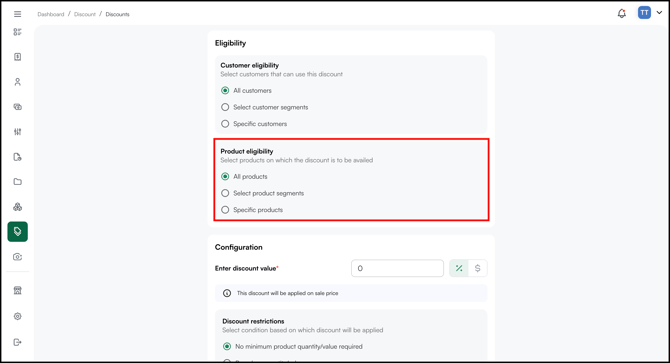Screen dimensions: 670x363
Task: Select the dollar amount discount type
Action: (478, 268)
